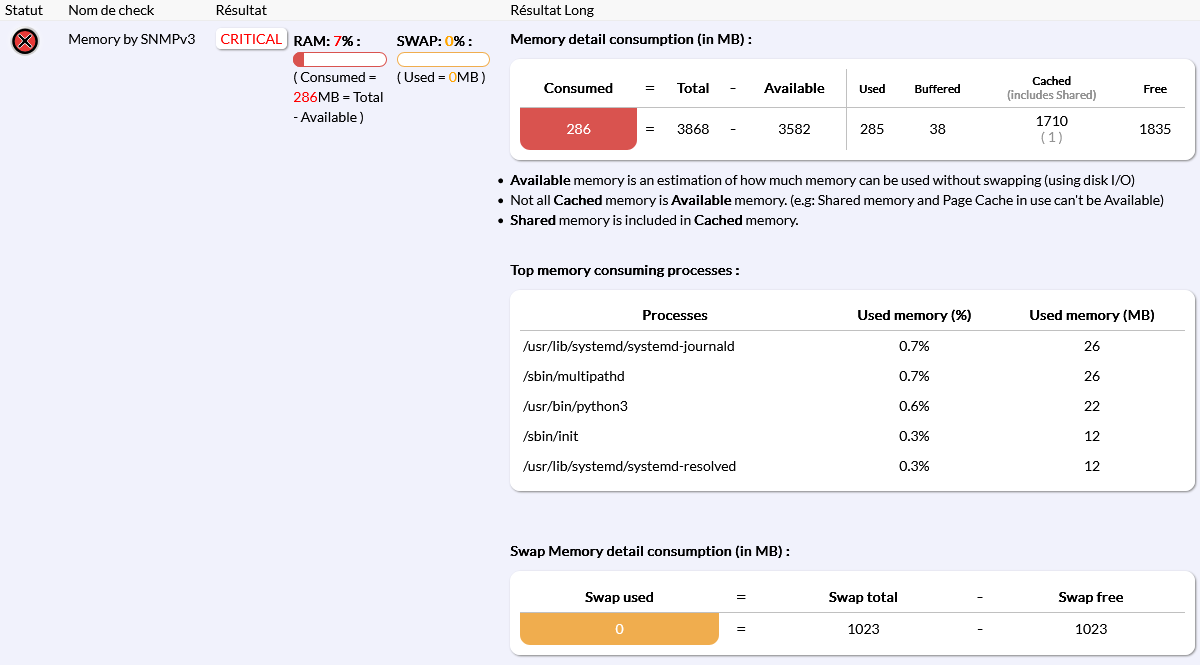
Task: Click the Statut column header
Action: [x=24, y=10]
